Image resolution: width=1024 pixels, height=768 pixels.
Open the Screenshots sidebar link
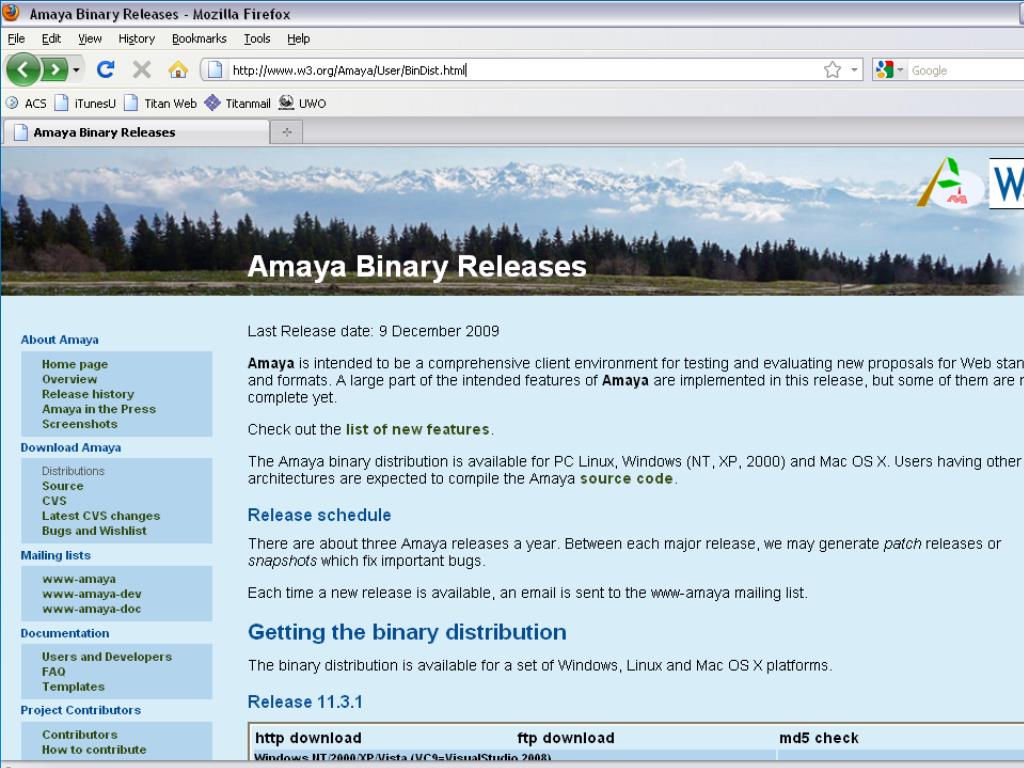80,424
